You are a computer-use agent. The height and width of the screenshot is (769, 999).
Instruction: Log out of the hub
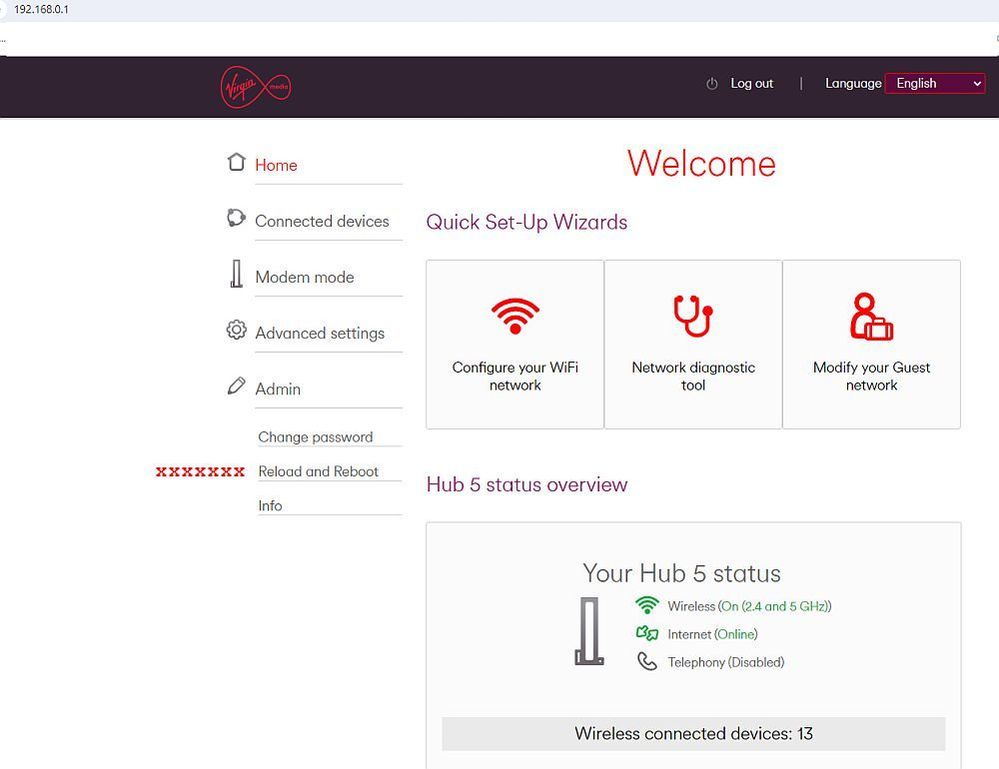coord(752,83)
